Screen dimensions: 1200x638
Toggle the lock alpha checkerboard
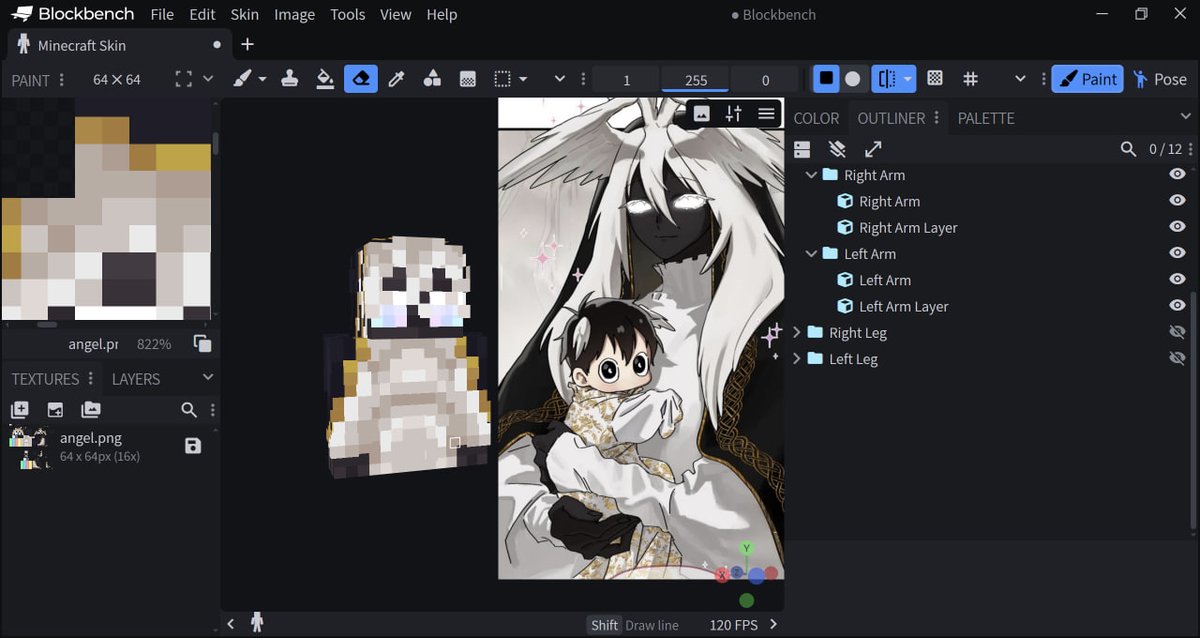pyautogui.click(x=935, y=79)
